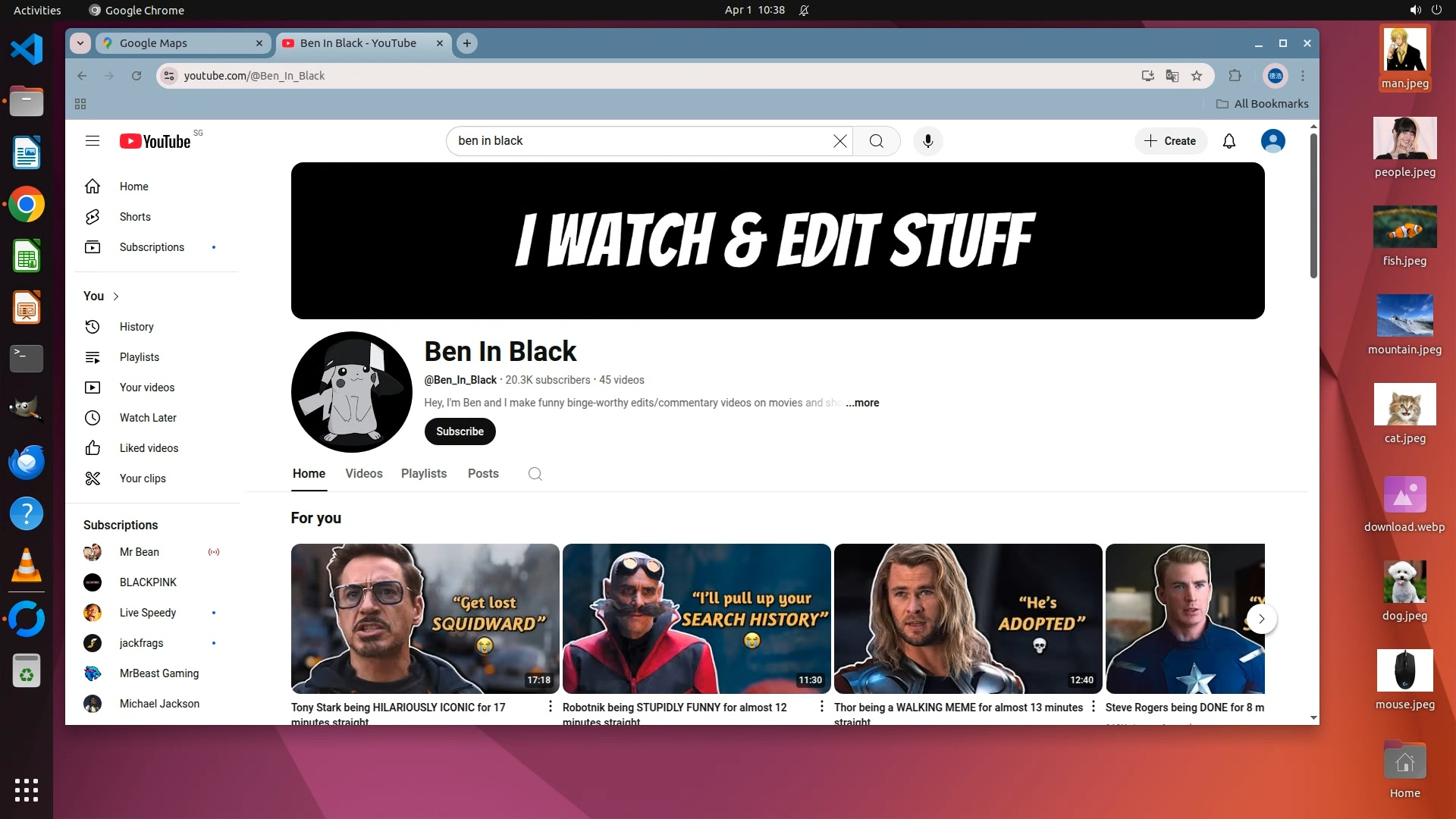Open Mr Bean subscription channel
1456x819 pixels.
point(140,552)
